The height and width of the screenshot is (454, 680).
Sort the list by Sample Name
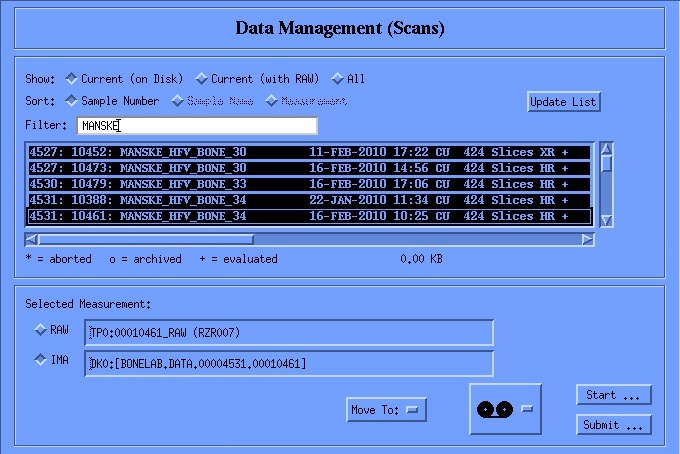pyautogui.click(x=212, y=101)
